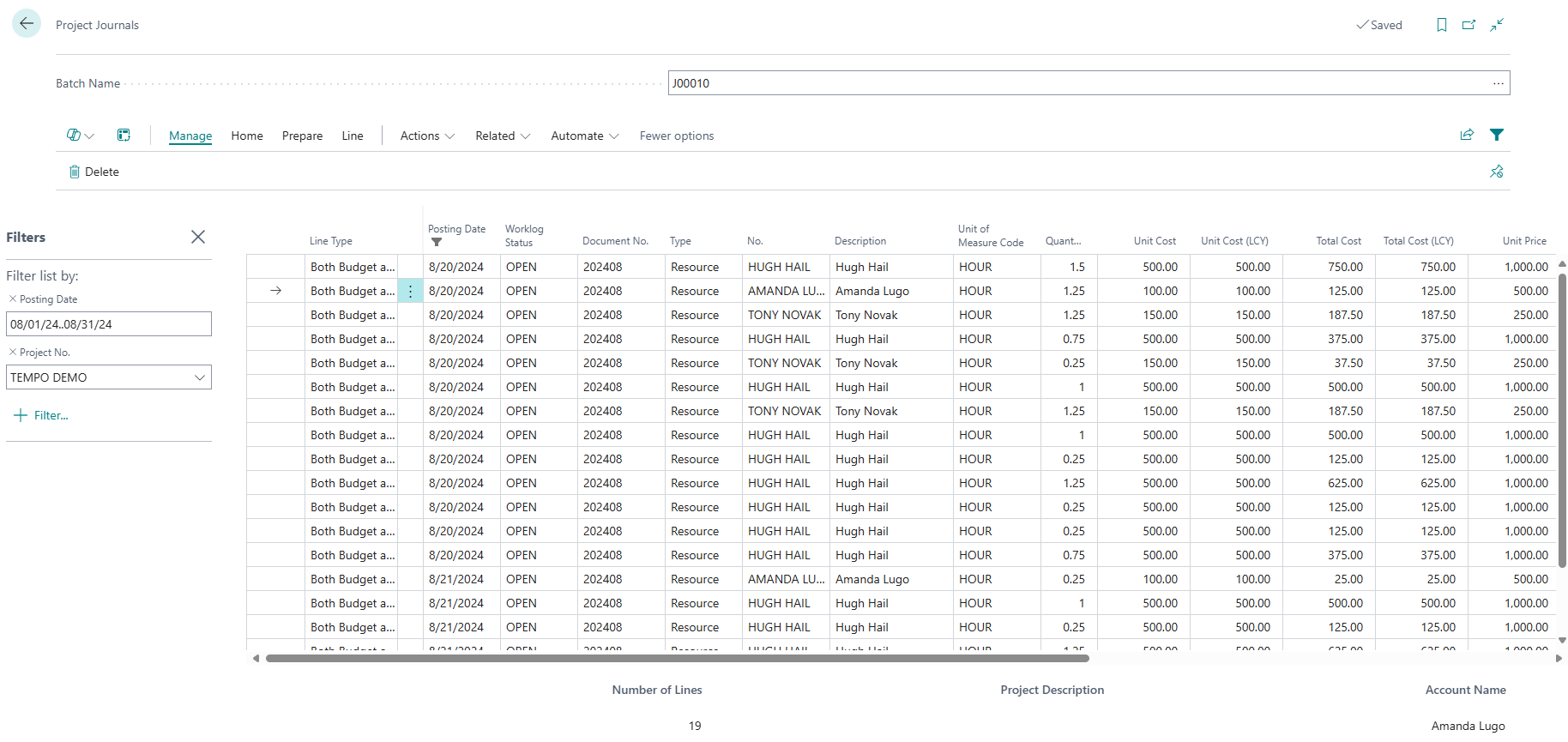Remove the Posting Date filter
The width and height of the screenshot is (1568, 742).
(12, 299)
